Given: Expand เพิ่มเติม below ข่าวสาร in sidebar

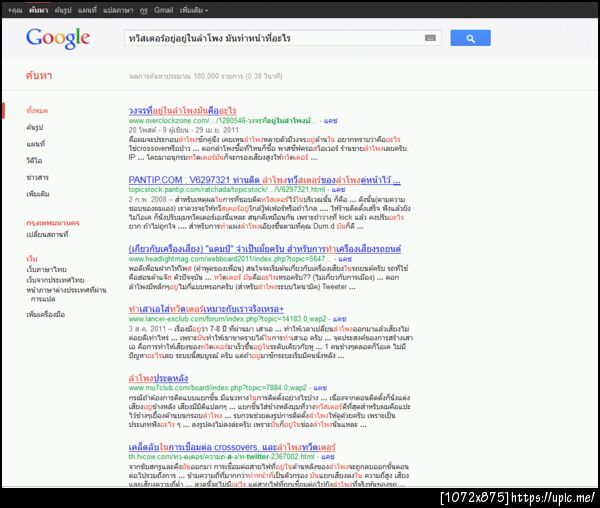Looking at the screenshot, I should point(38,194).
